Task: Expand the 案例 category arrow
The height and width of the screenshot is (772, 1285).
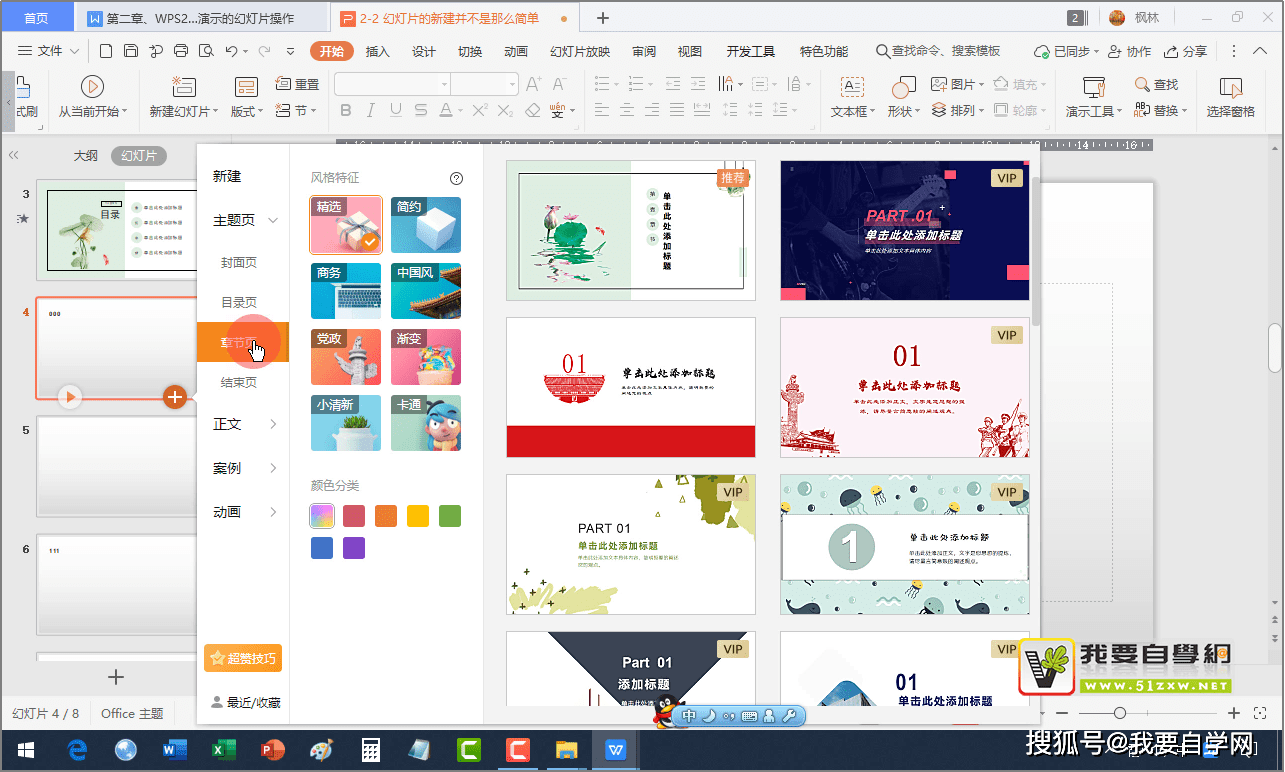Action: [273, 468]
